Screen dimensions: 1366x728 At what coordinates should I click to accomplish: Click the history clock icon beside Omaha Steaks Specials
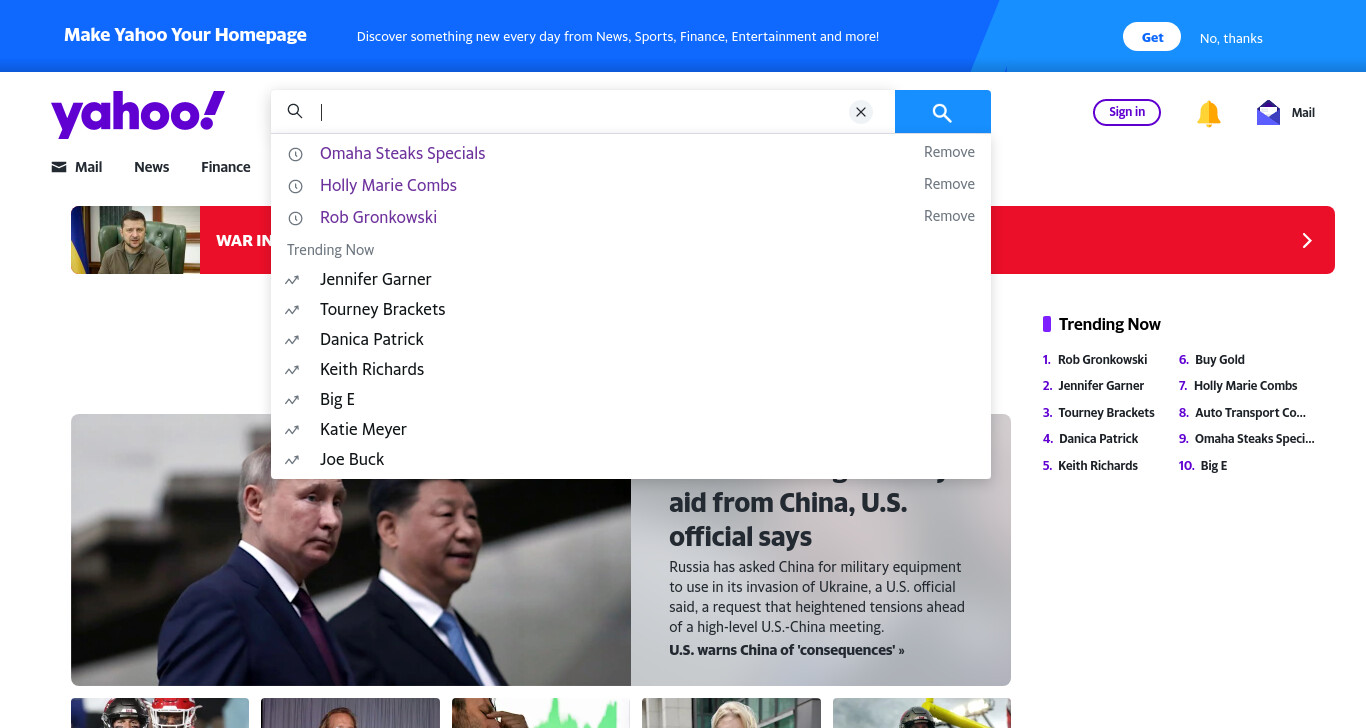pos(295,154)
